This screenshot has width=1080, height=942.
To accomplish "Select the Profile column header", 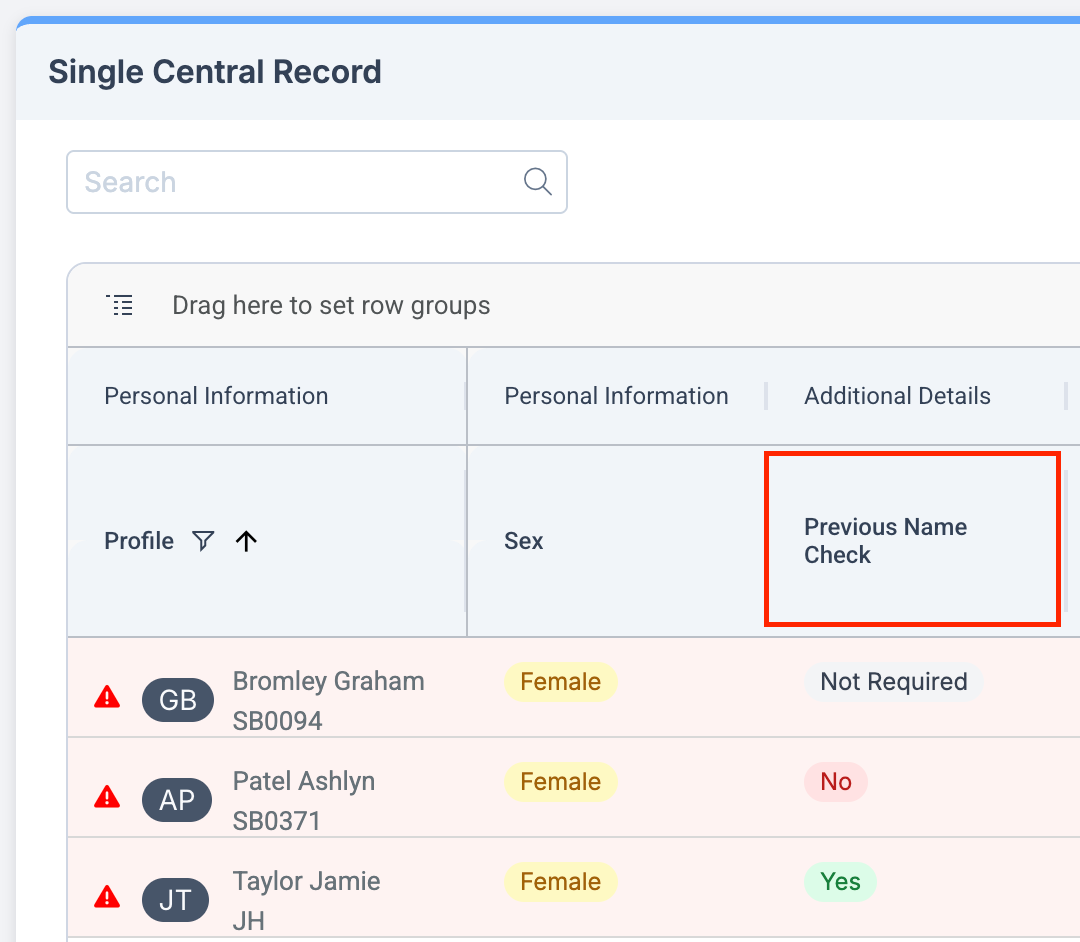I will click(x=267, y=541).
